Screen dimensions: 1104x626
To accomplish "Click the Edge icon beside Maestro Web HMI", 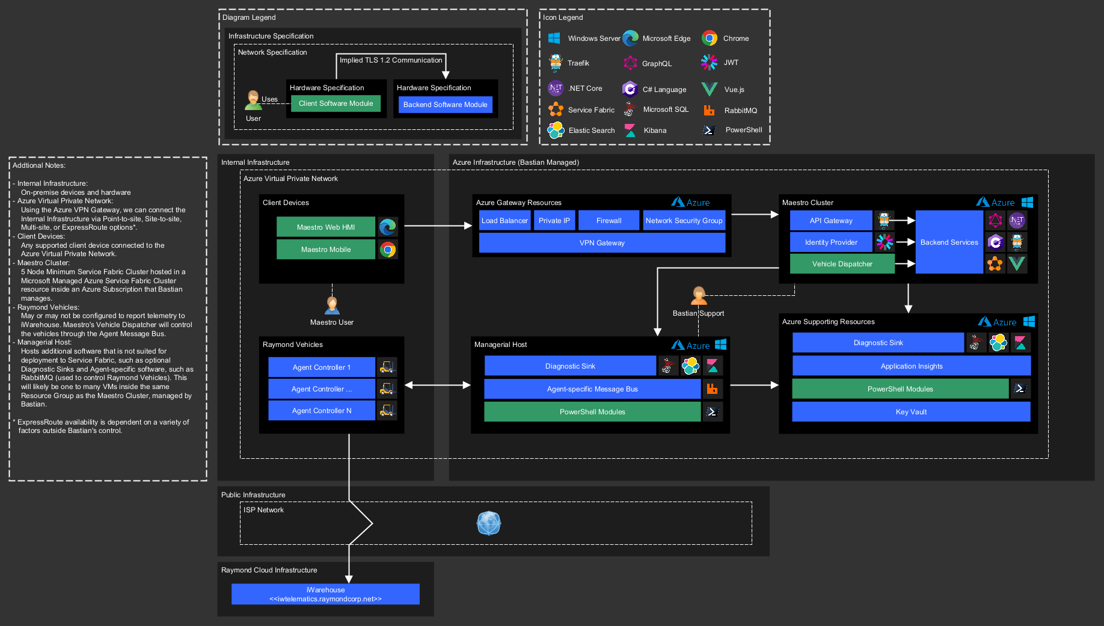I will point(388,227).
